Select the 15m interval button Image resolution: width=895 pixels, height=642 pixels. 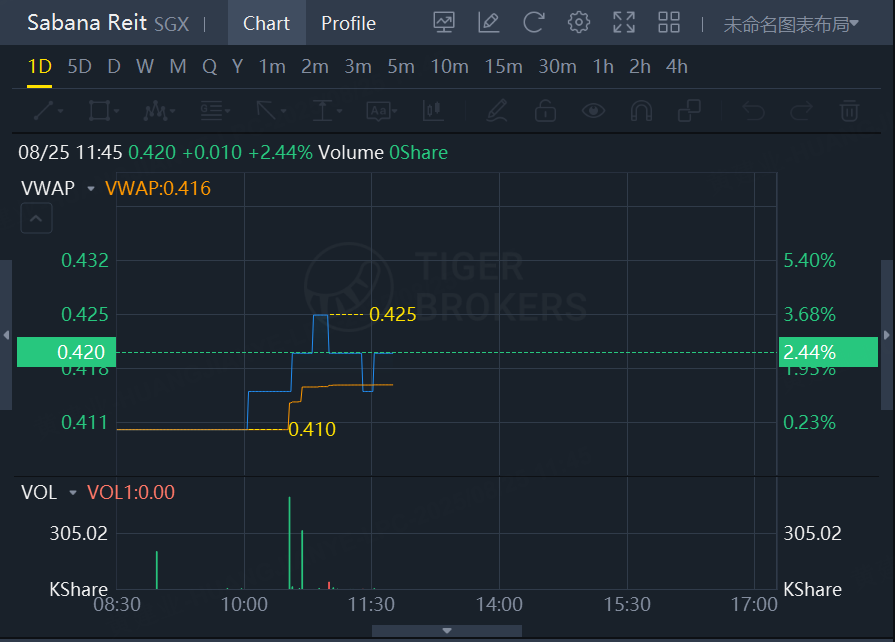tap(503, 67)
